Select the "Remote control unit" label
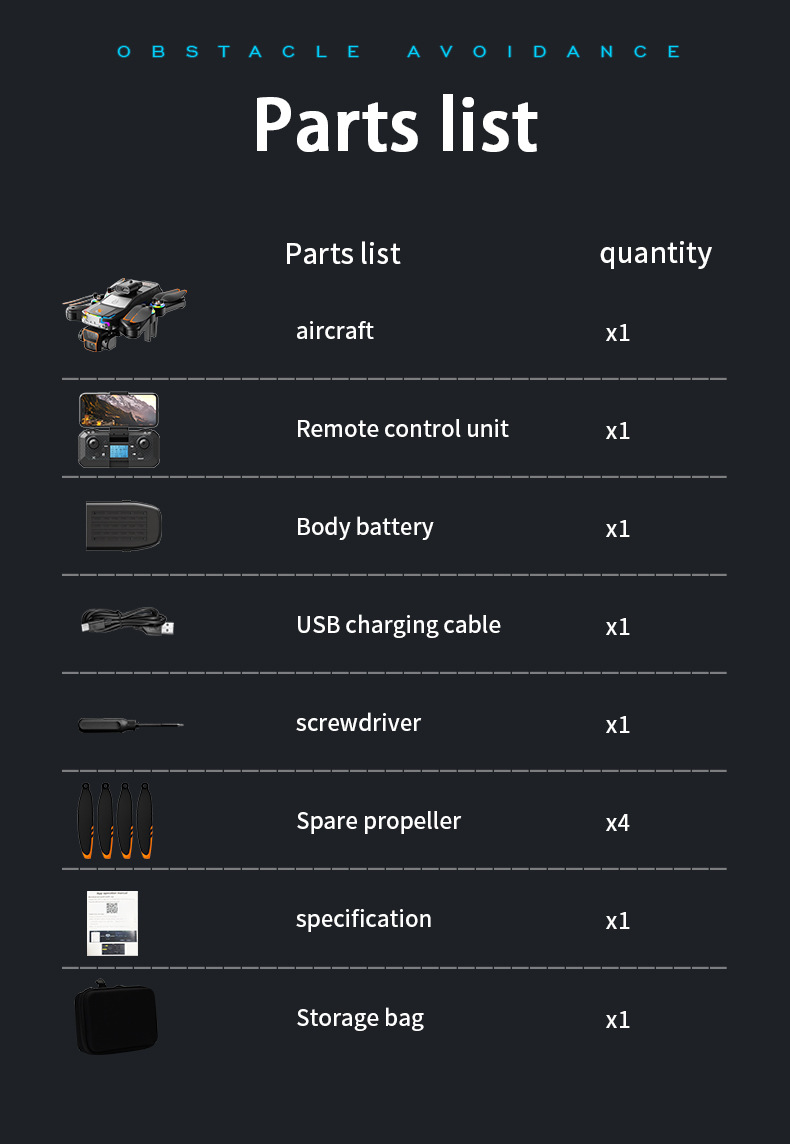 coord(402,429)
